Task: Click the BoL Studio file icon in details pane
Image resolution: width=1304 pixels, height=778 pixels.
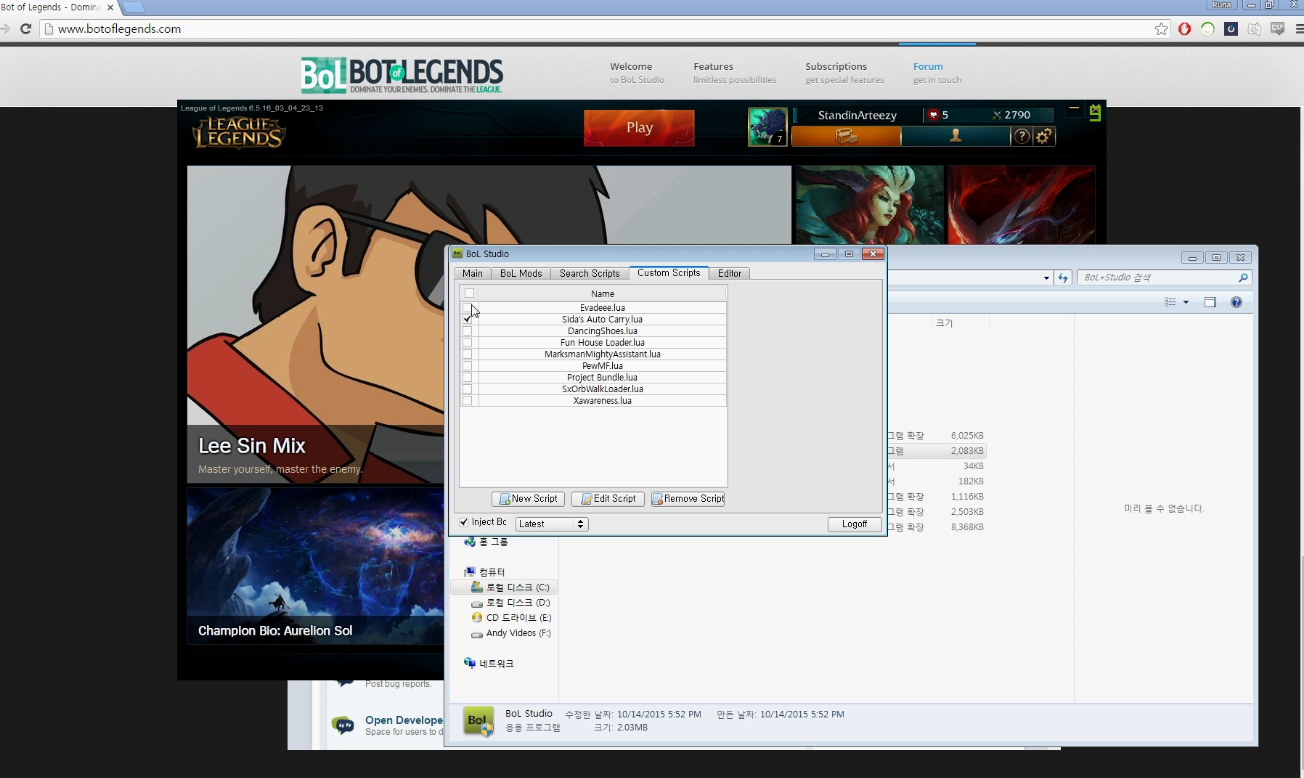Action: 478,721
